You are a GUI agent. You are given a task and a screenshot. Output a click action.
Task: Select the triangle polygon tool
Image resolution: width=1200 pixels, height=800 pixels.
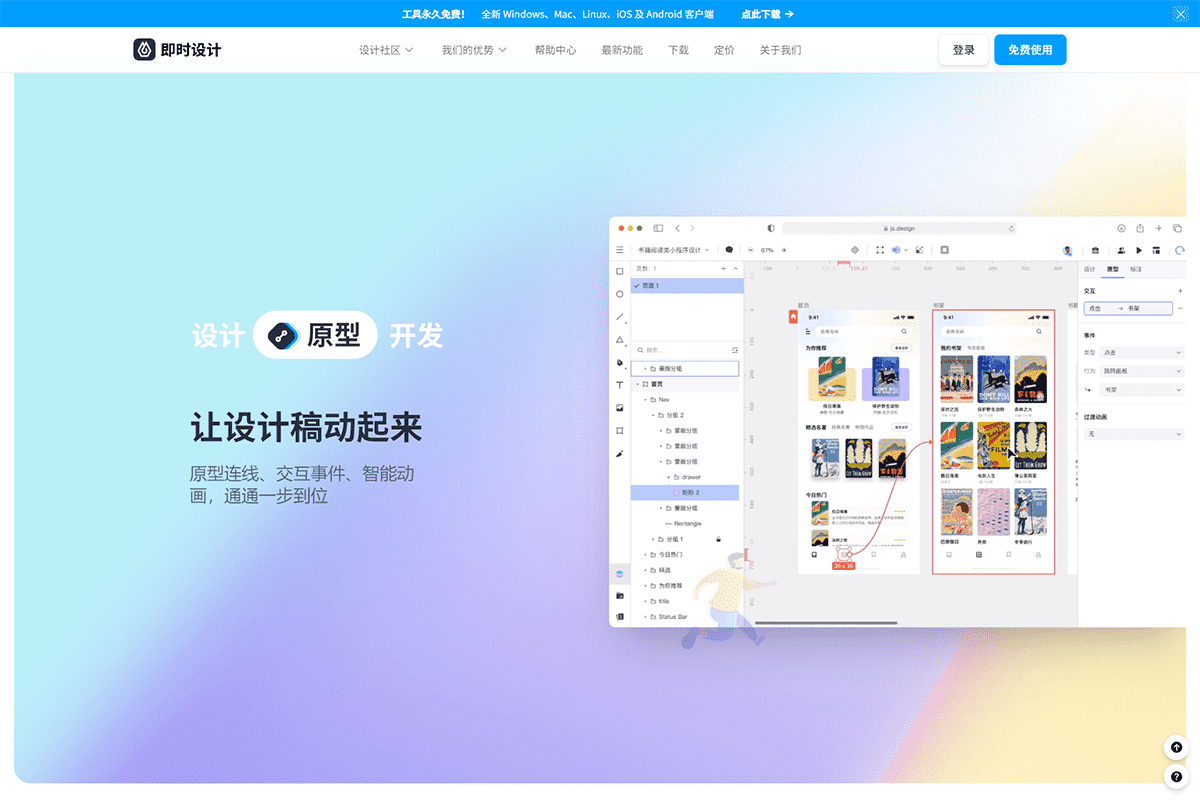click(x=620, y=340)
